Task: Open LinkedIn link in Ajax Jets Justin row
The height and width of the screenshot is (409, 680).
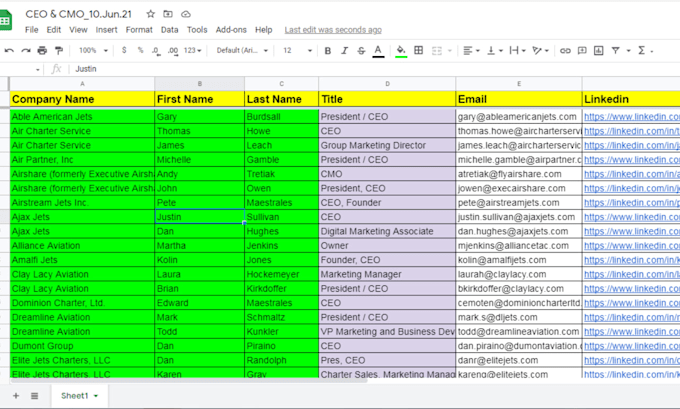Action: tap(631, 217)
